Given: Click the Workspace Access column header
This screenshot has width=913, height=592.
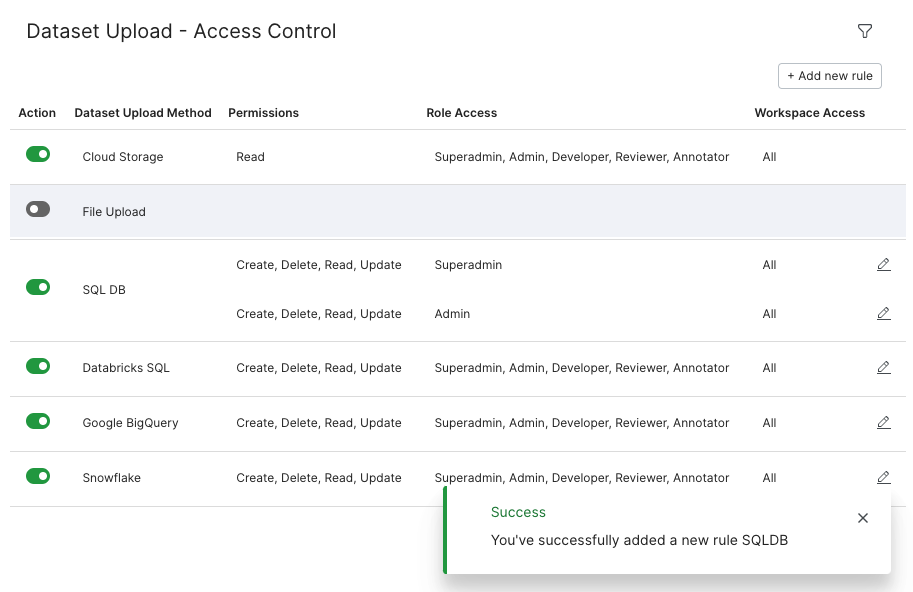Looking at the screenshot, I should [x=810, y=113].
